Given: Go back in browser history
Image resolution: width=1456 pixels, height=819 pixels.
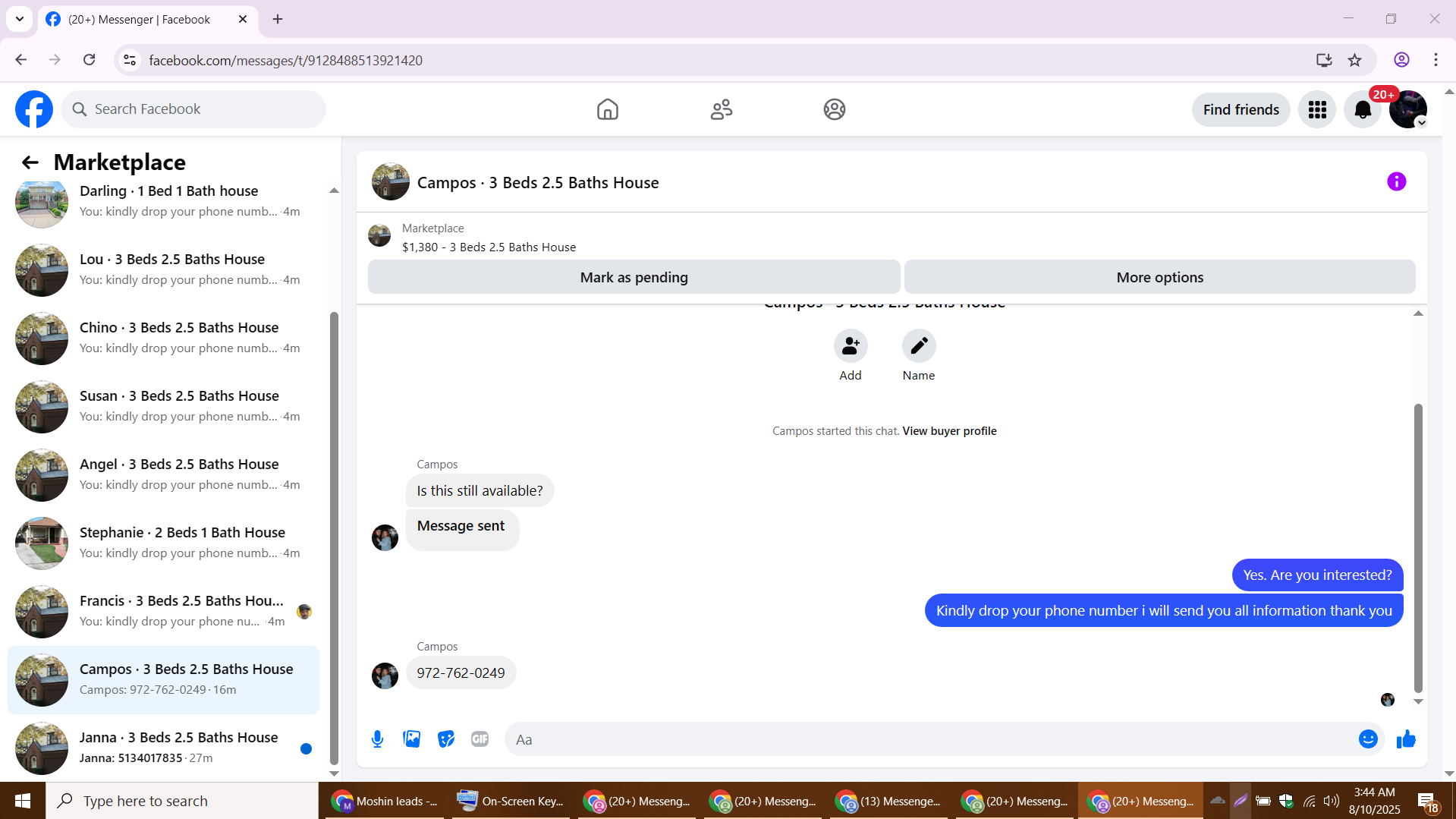Looking at the screenshot, I should [x=20, y=60].
